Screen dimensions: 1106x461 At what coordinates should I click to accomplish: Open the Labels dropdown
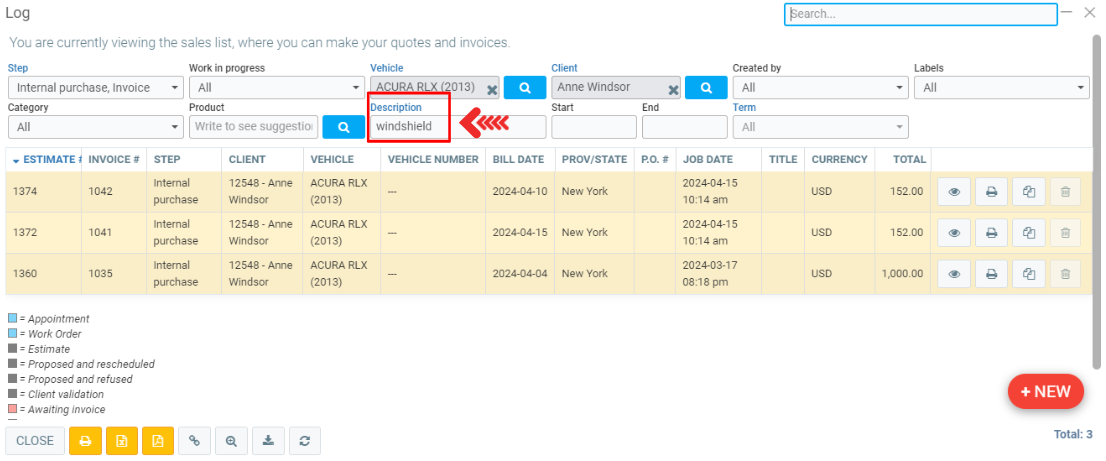pyautogui.click(x=1001, y=88)
